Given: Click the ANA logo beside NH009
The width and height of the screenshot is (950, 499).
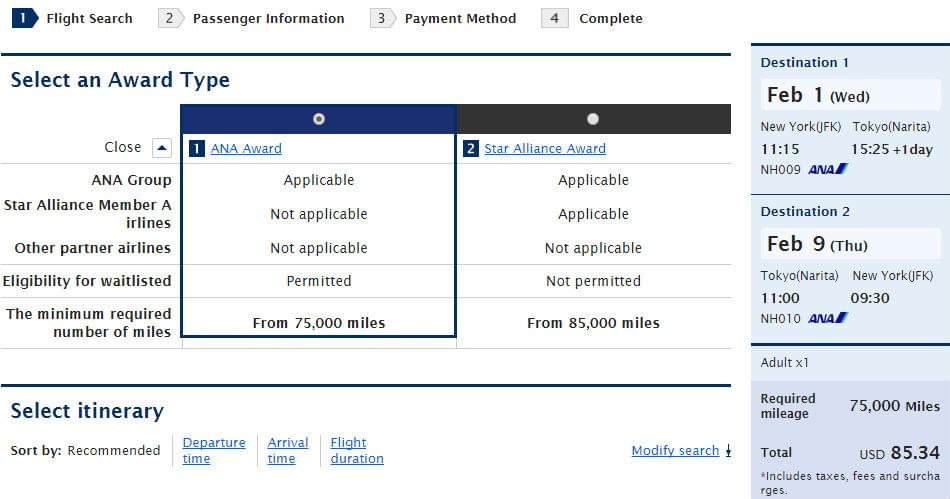Looking at the screenshot, I should coord(828,169).
